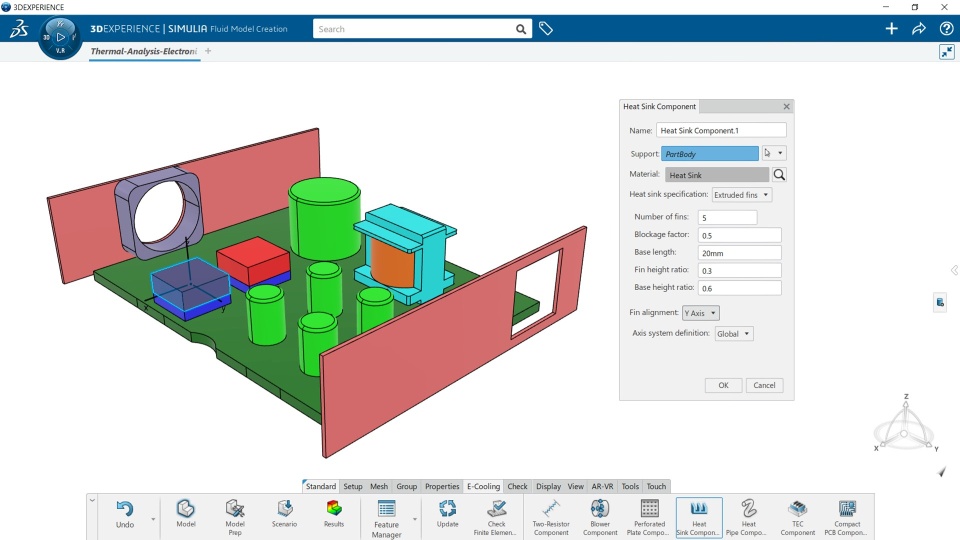Click the collapse view arrows icon
This screenshot has width=960, height=540.
[947, 52]
